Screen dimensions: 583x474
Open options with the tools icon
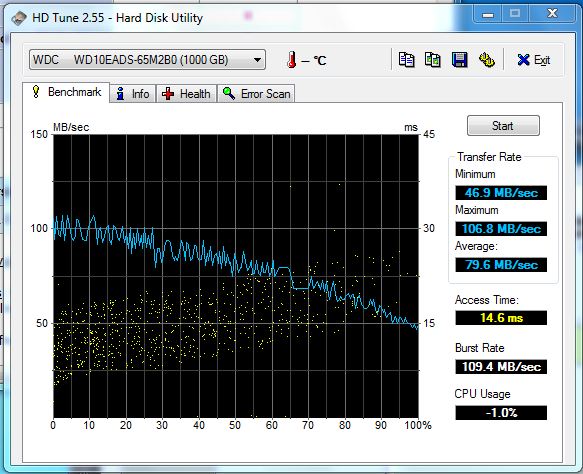click(x=487, y=59)
